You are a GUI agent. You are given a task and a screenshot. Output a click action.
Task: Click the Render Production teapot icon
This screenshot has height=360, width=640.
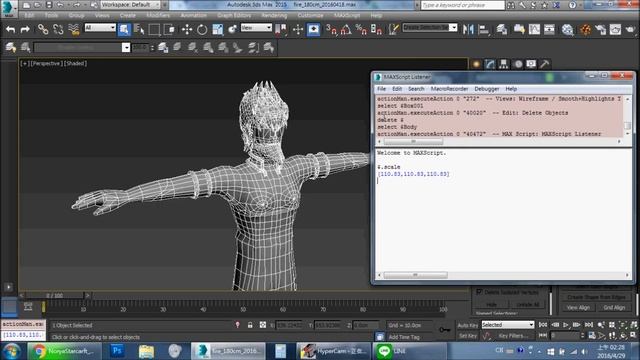630,29
